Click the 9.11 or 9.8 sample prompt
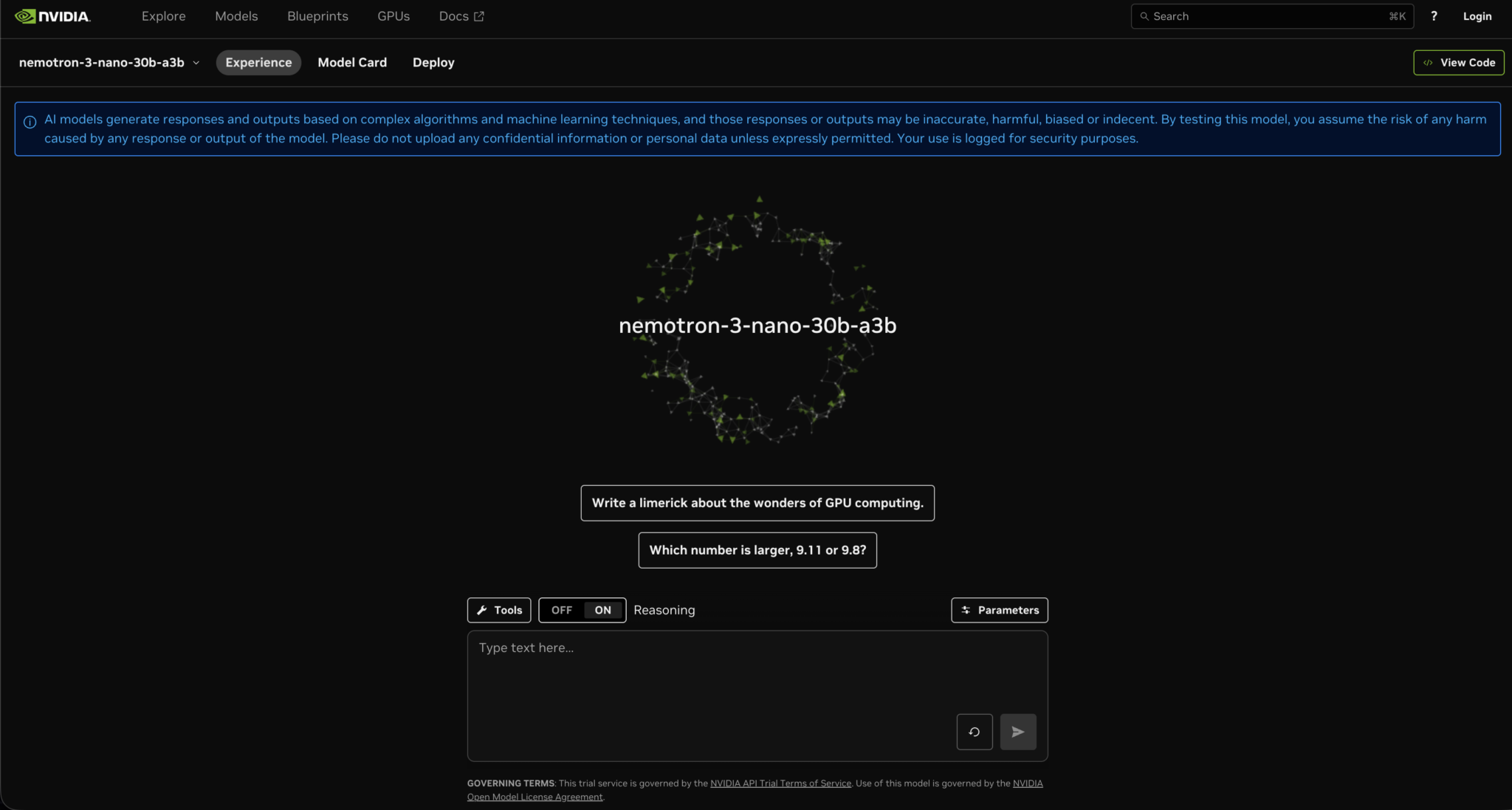Viewport: 1512px width, 810px height. pyautogui.click(x=757, y=550)
